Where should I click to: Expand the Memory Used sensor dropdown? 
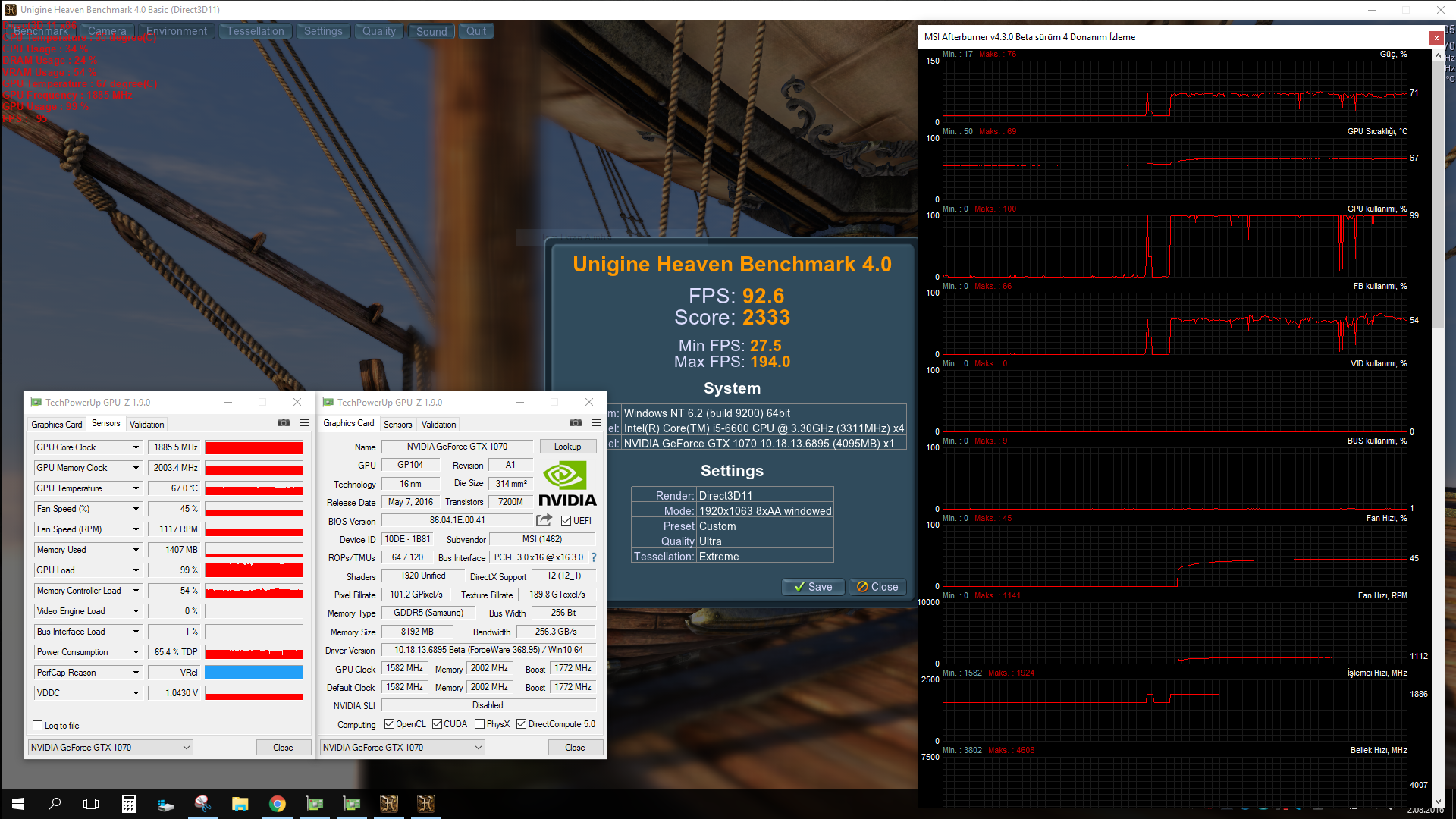(136, 550)
